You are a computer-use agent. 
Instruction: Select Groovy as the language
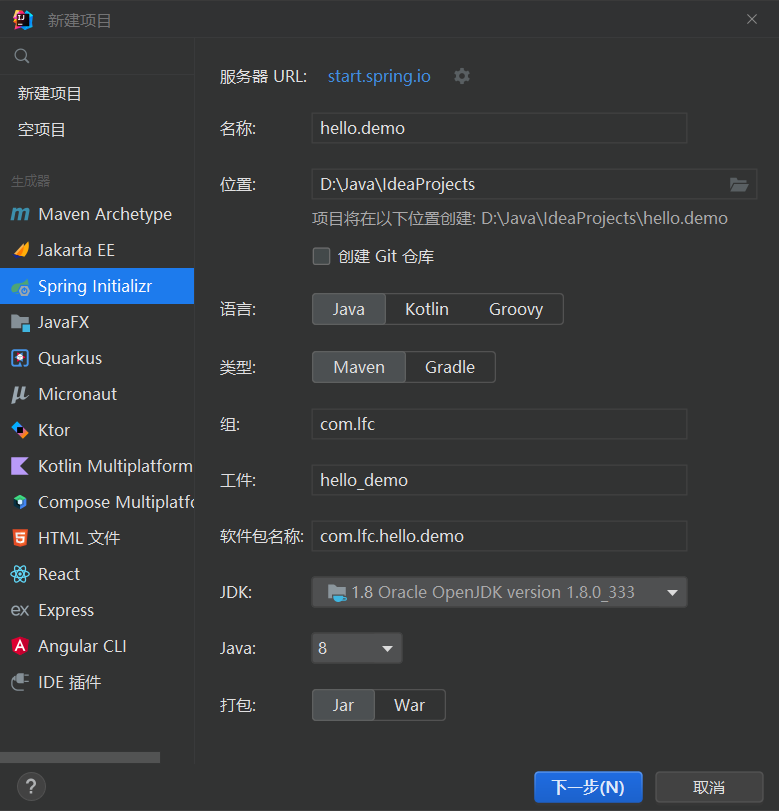516,309
